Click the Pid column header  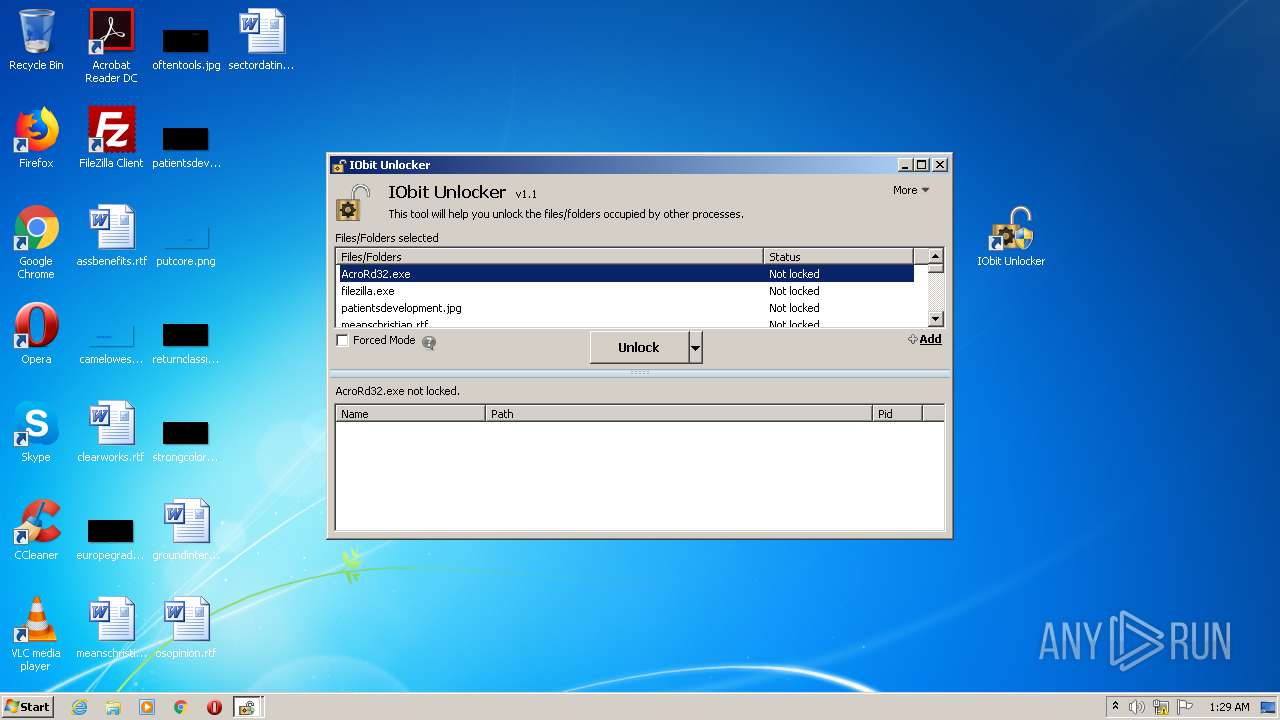pos(897,413)
